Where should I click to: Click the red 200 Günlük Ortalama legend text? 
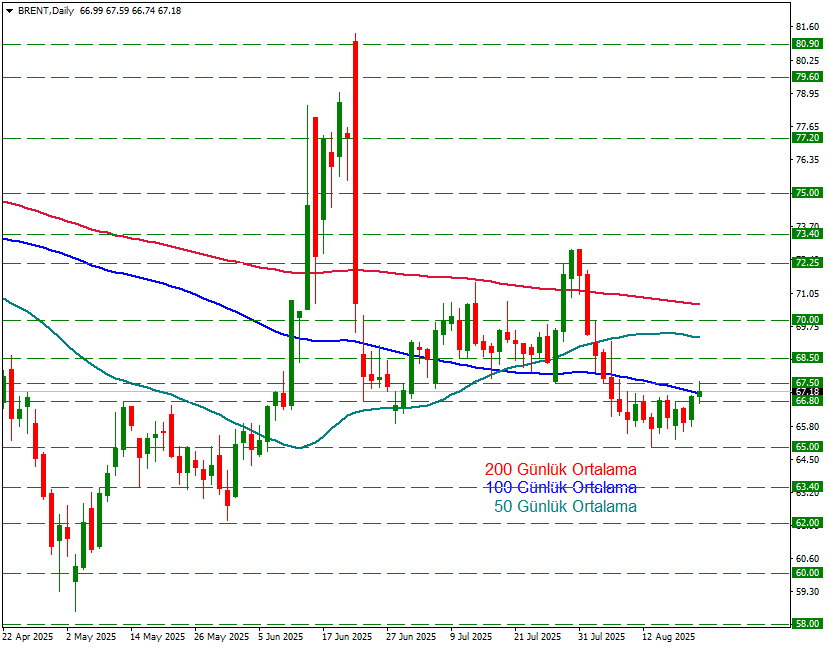561,470
